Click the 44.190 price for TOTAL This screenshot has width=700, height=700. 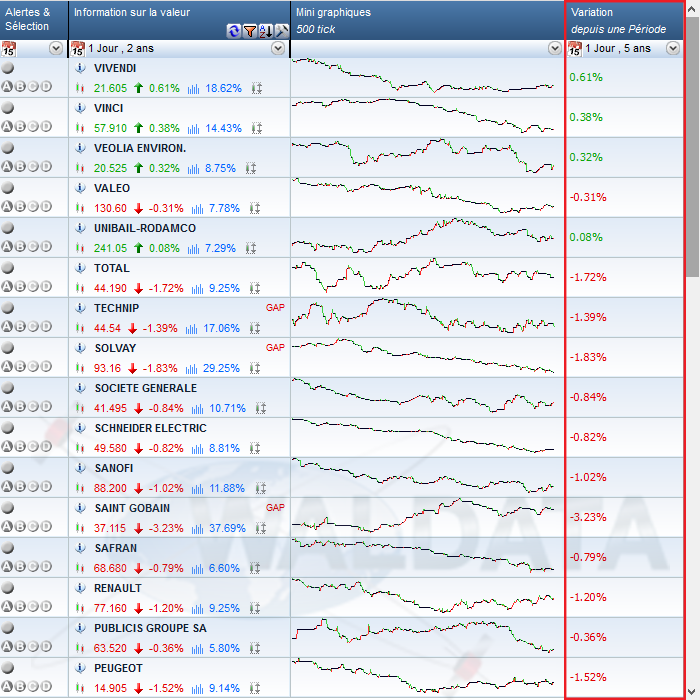110,288
